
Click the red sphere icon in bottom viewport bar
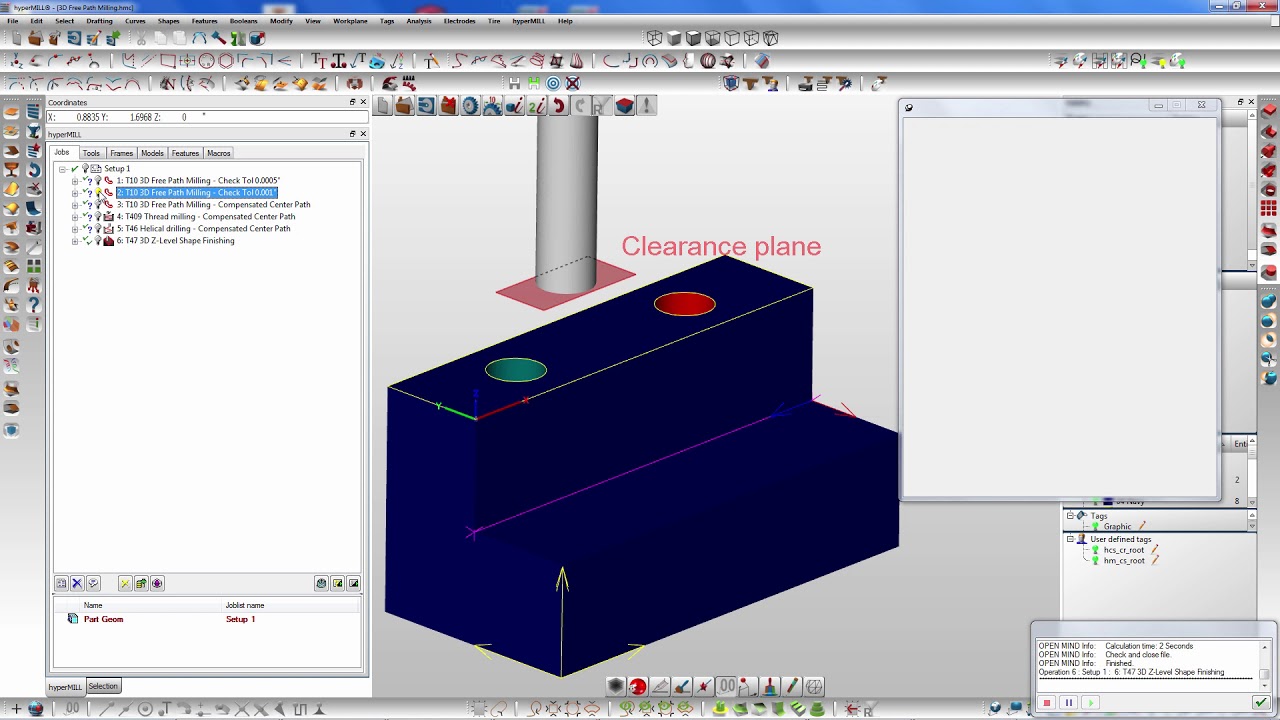(637, 686)
